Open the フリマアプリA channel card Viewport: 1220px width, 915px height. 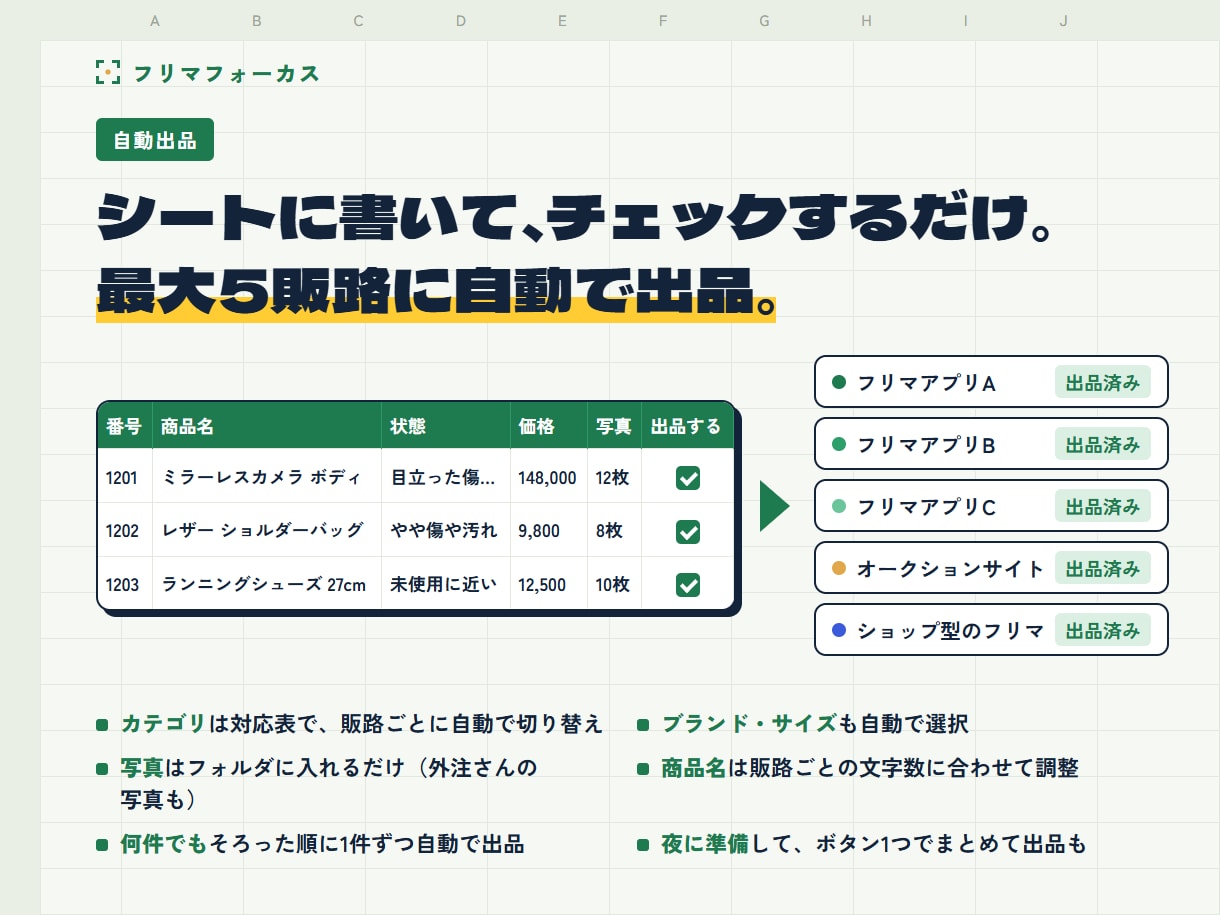tap(991, 382)
